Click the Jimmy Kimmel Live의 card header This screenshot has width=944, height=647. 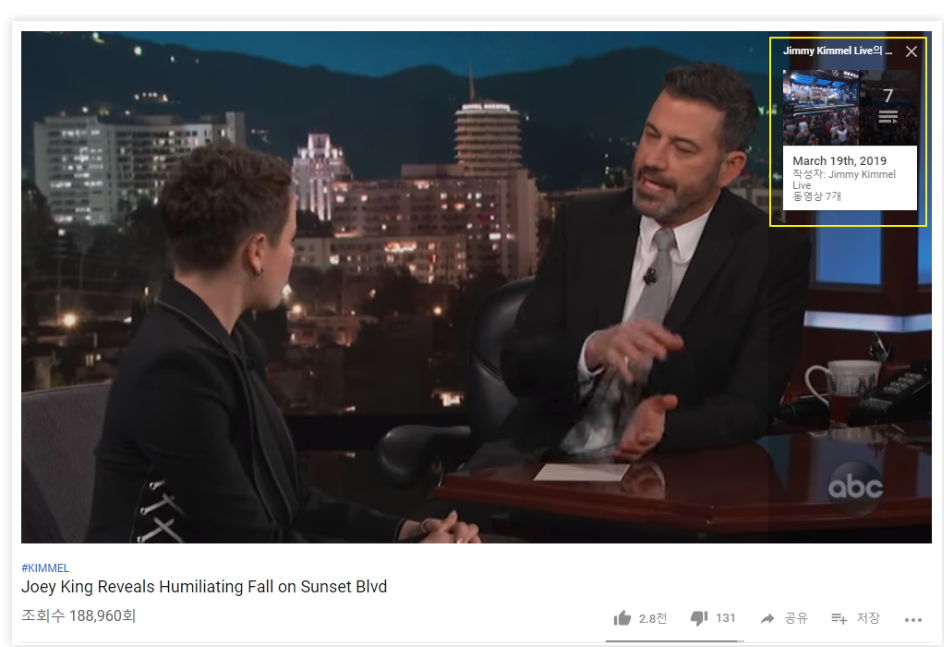[x=837, y=51]
